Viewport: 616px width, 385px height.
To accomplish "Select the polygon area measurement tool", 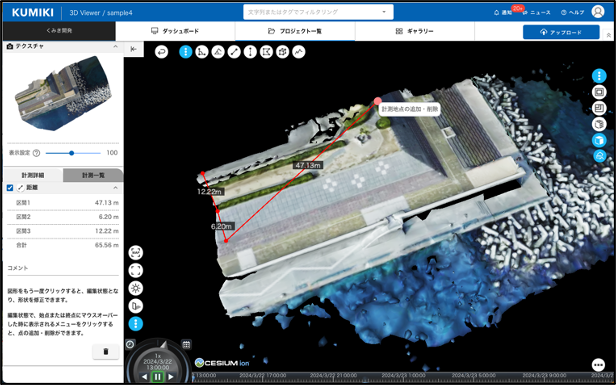I will [266, 52].
